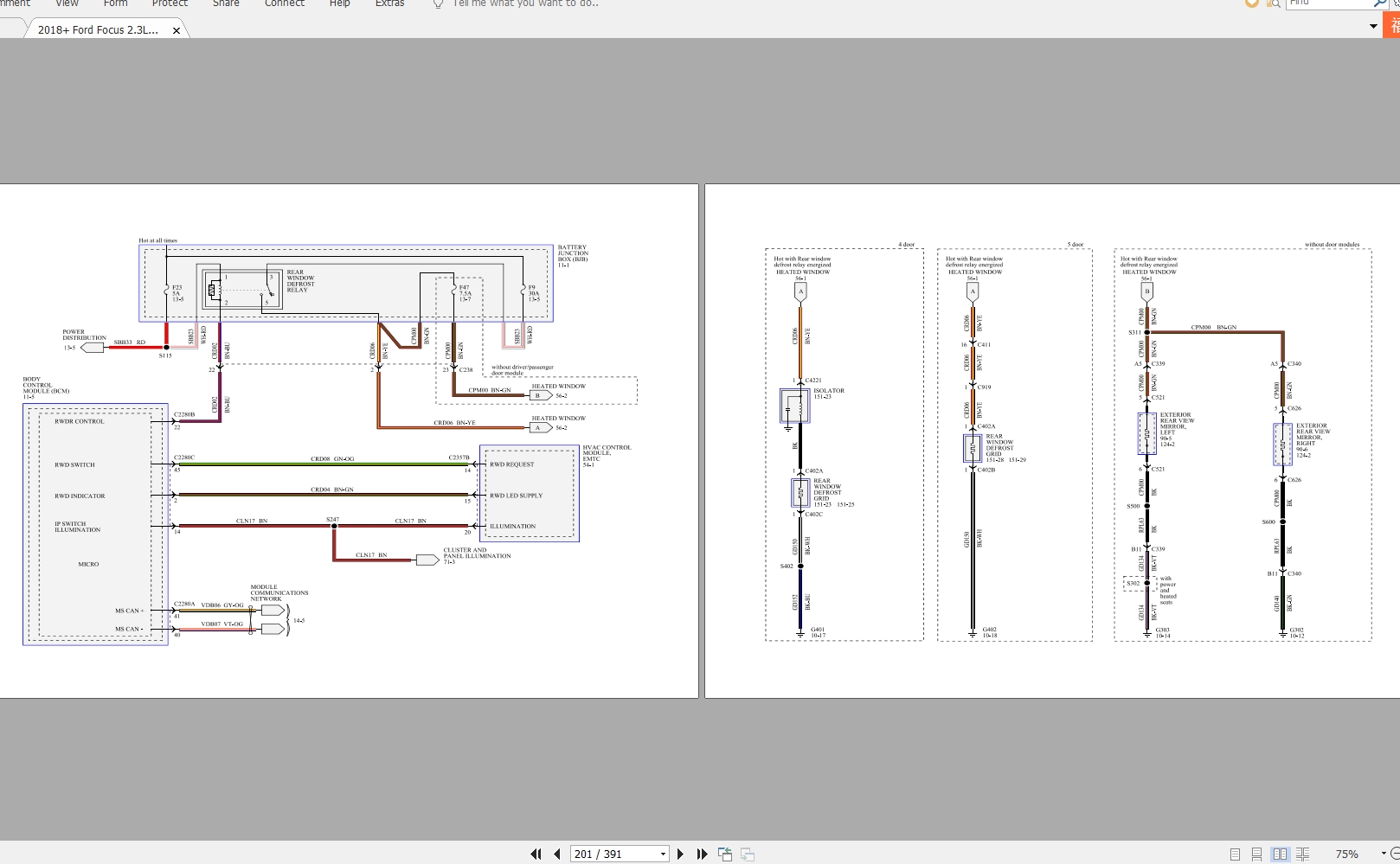Open the page number dropdown
Image resolution: width=1400 pixels, height=864 pixels.
pyautogui.click(x=663, y=854)
